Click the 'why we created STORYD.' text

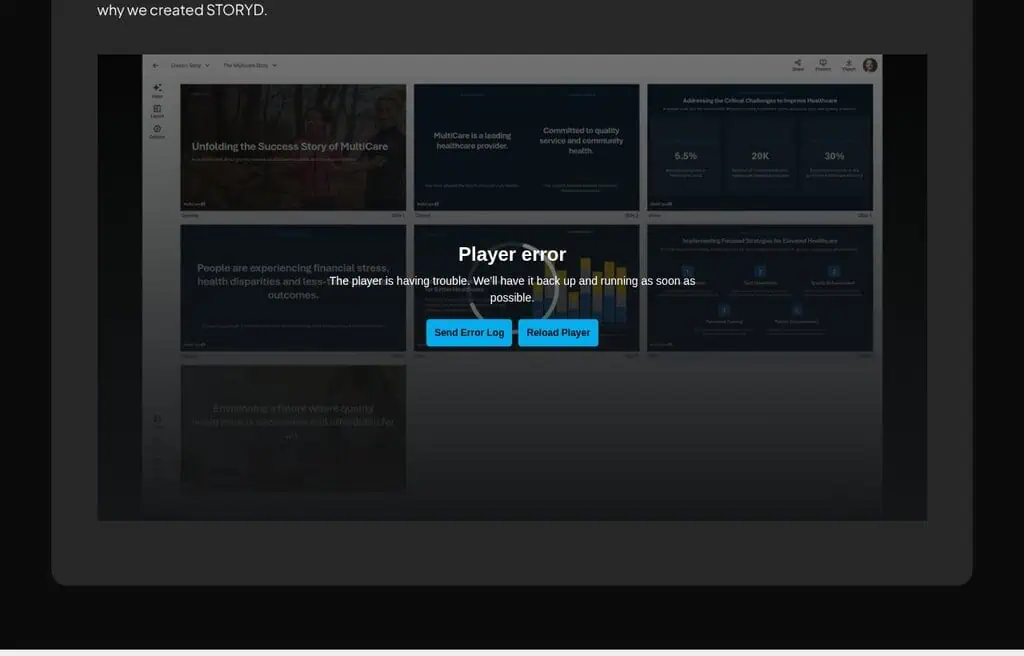coord(182,10)
